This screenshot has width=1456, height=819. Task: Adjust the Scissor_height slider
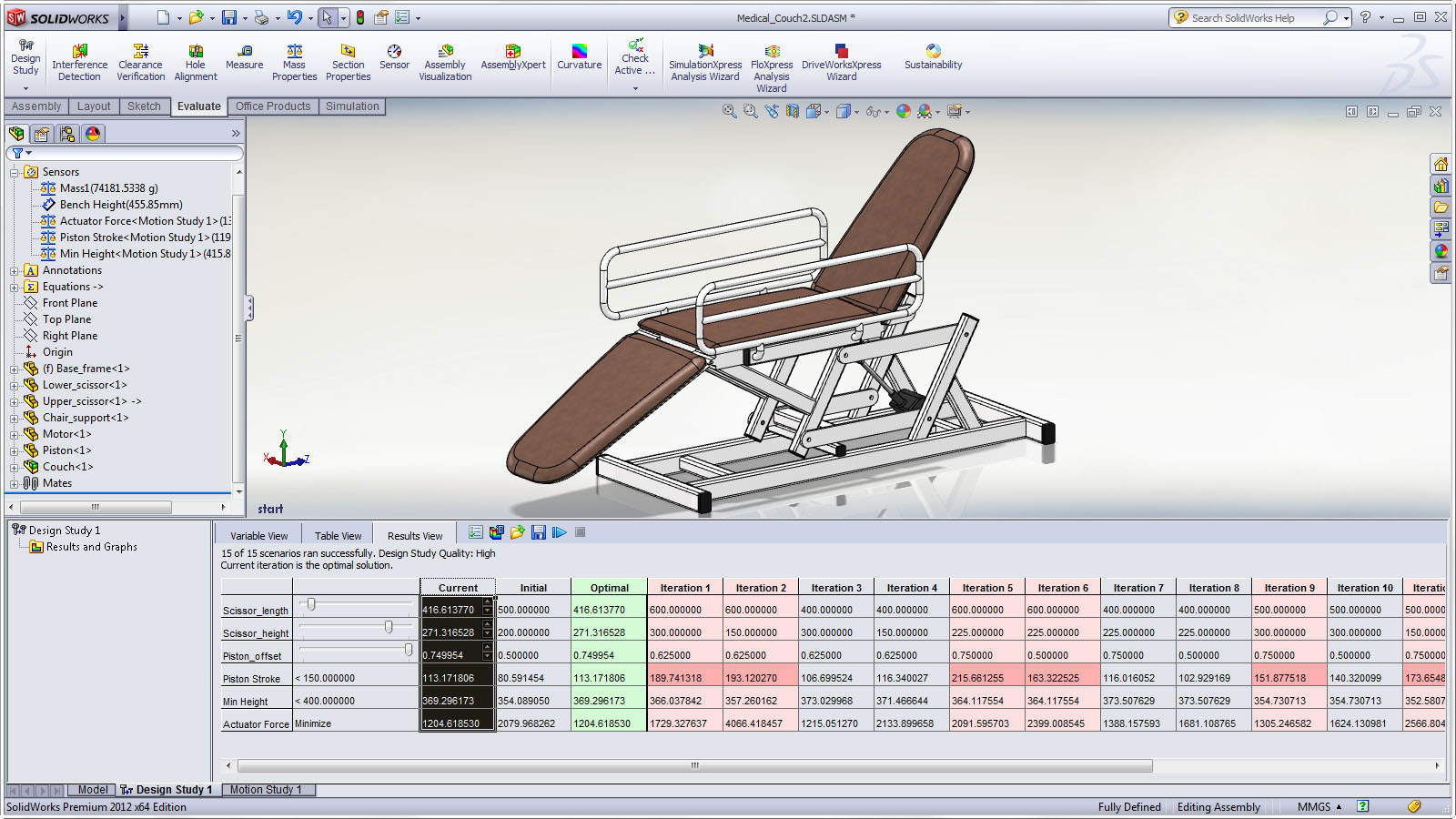tap(389, 627)
